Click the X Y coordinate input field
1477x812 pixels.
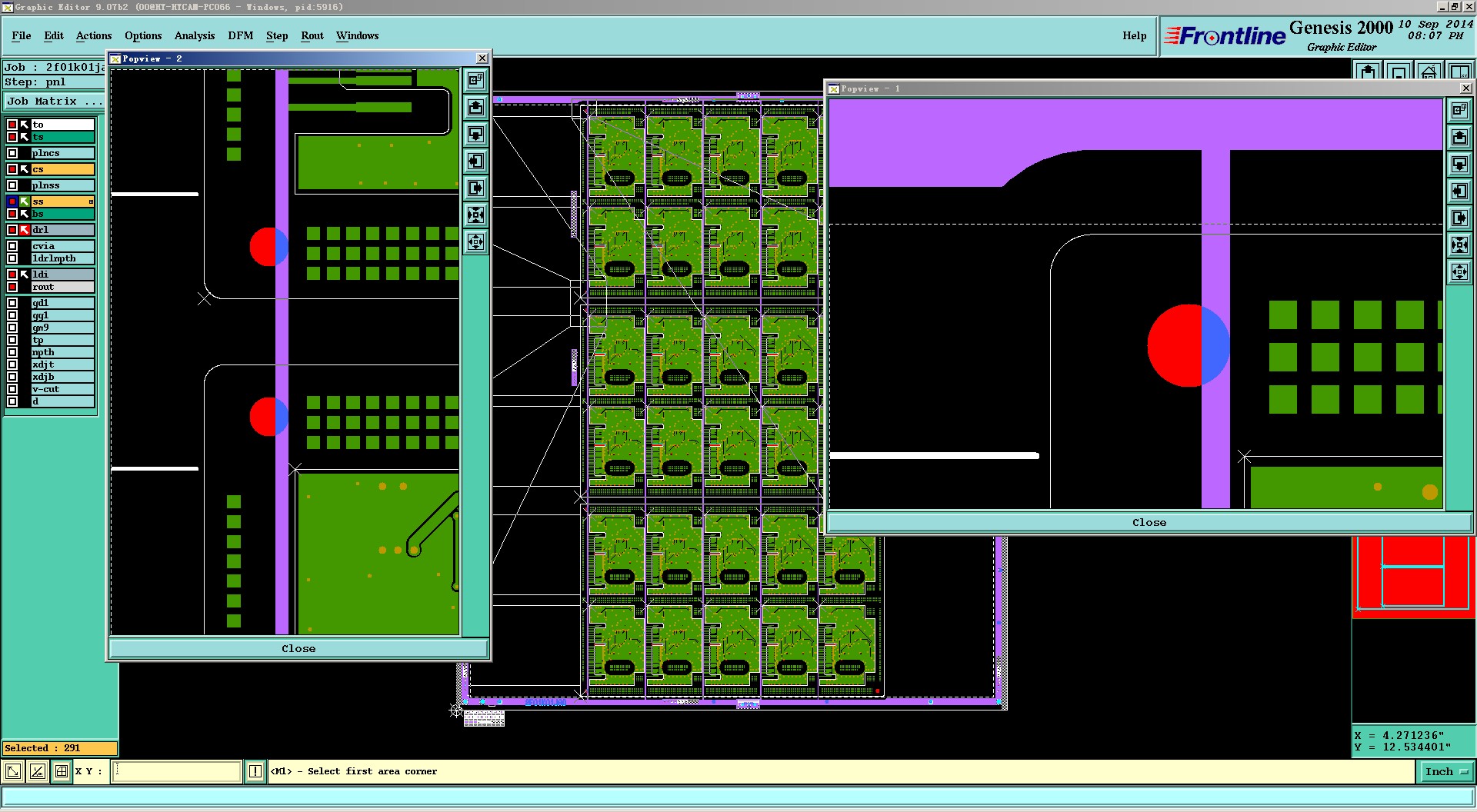click(177, 771)
